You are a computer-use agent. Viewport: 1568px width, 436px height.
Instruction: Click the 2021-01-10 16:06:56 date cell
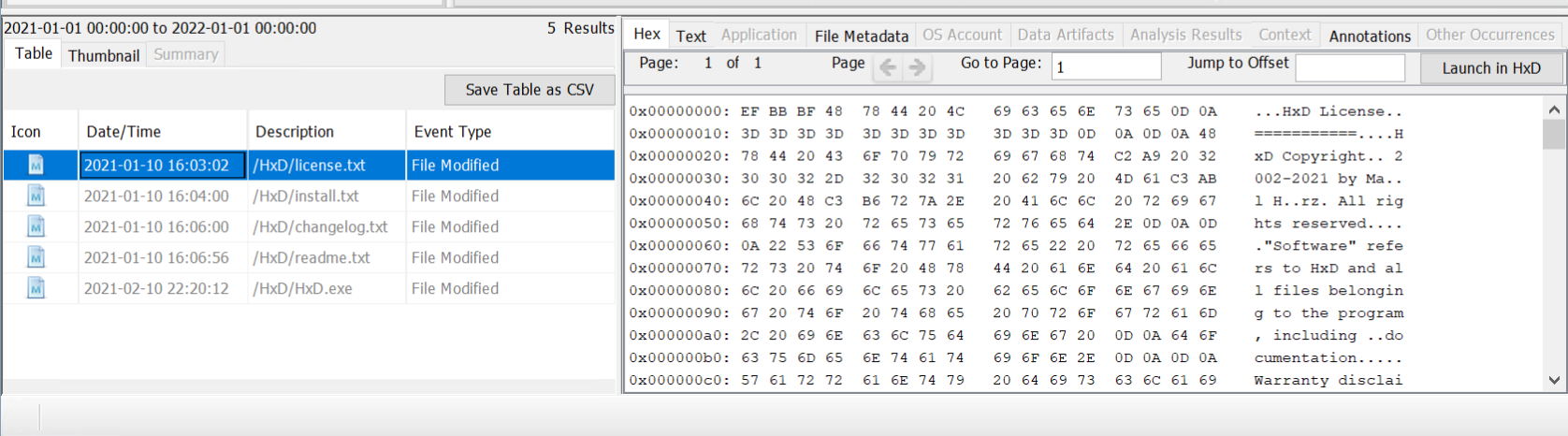(163, 257)
